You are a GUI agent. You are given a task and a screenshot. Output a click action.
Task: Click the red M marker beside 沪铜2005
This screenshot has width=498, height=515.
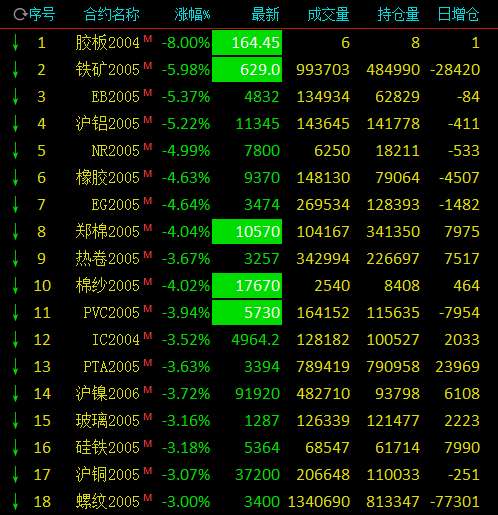pyautogui.click(x=148, y=471)
